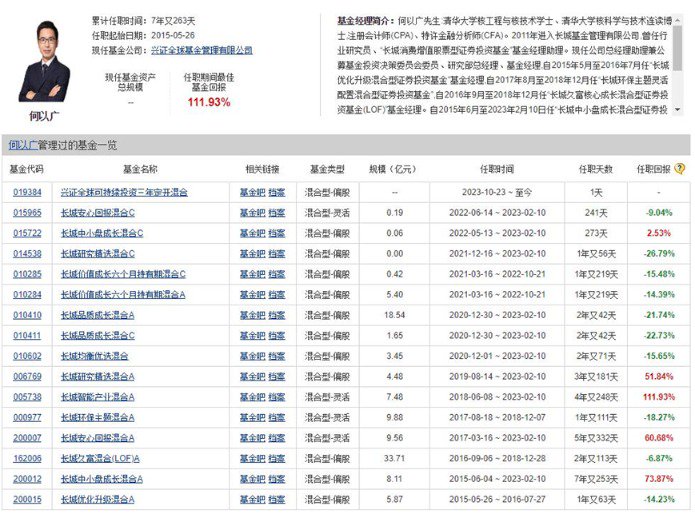Open fund 长城环保主题混合A

[x=98, y=417]
